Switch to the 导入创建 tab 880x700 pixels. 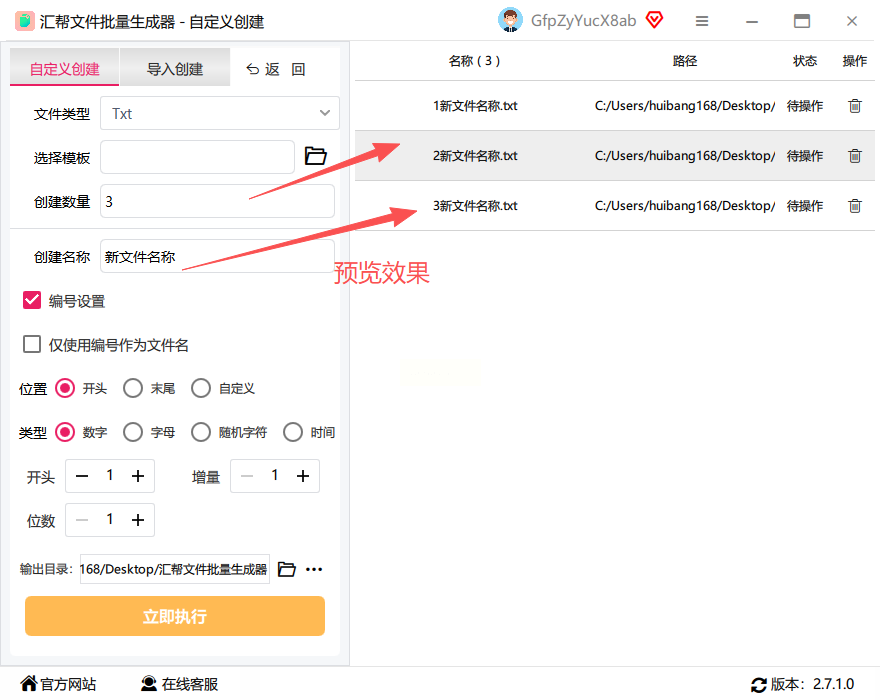[175, 68]
